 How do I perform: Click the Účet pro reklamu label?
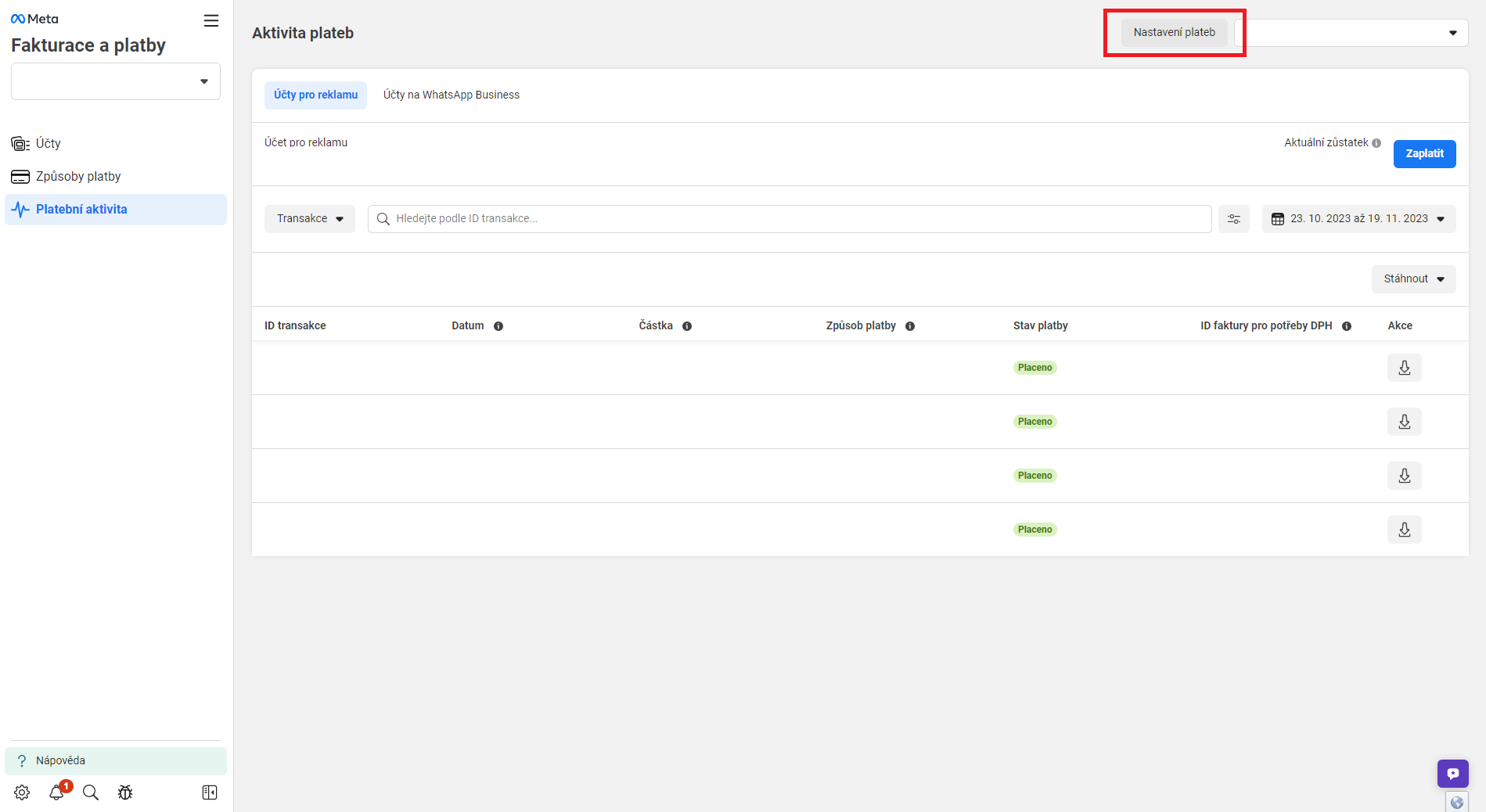306,142
